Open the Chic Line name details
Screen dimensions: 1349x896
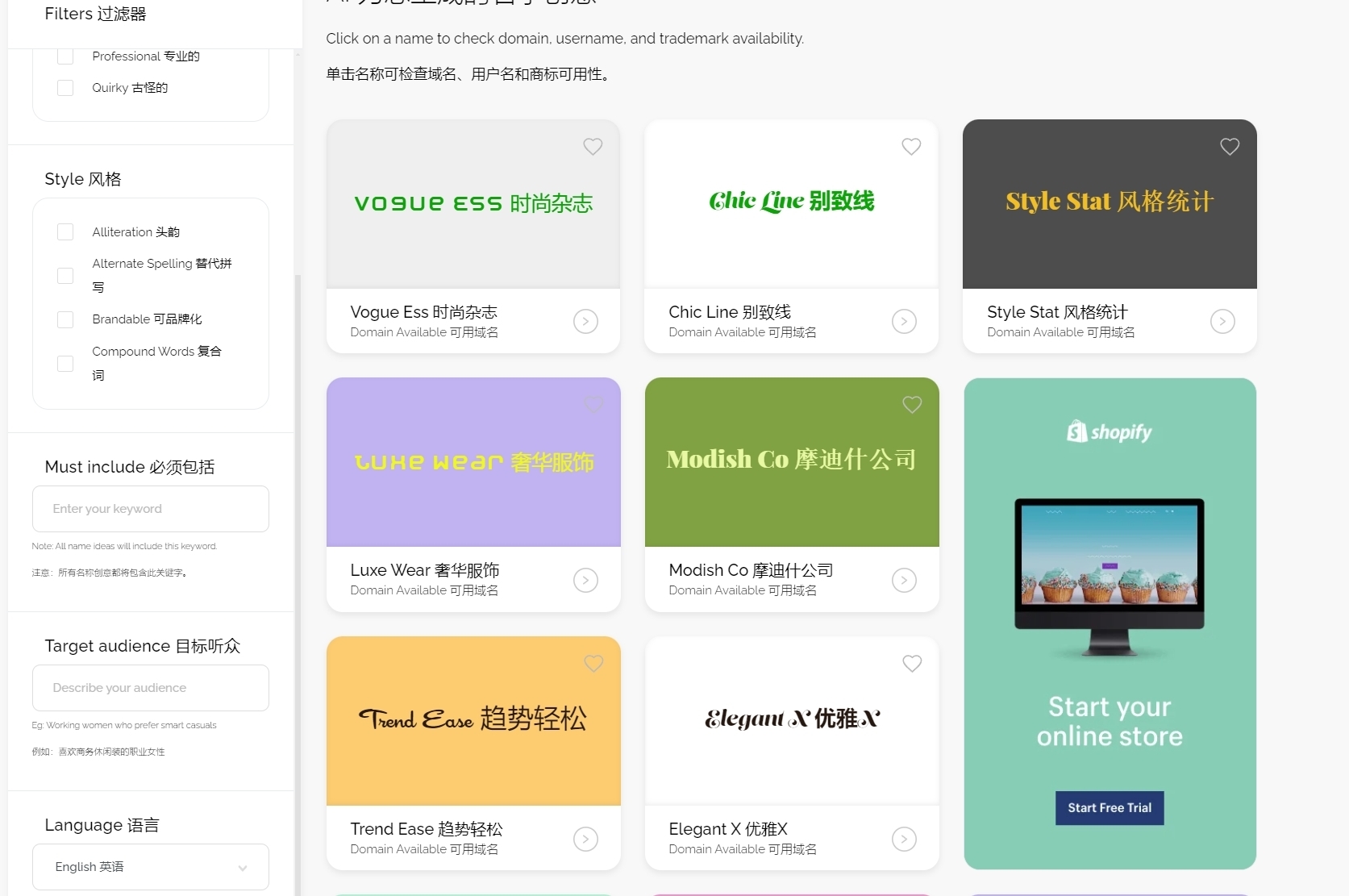tap(904, 321)
